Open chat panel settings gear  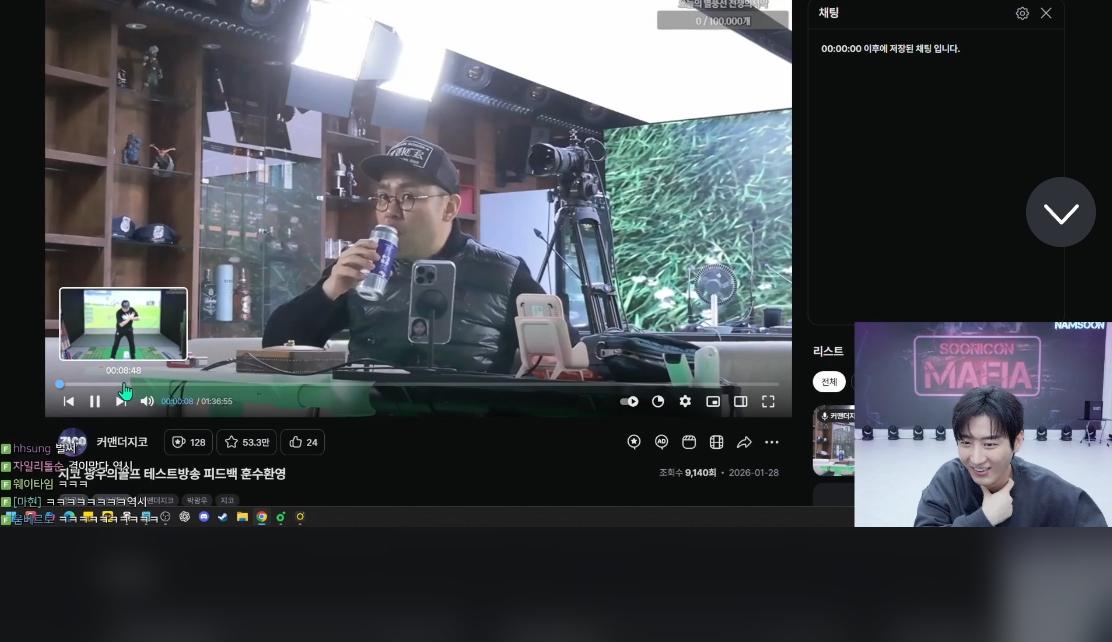(1022, 13)
